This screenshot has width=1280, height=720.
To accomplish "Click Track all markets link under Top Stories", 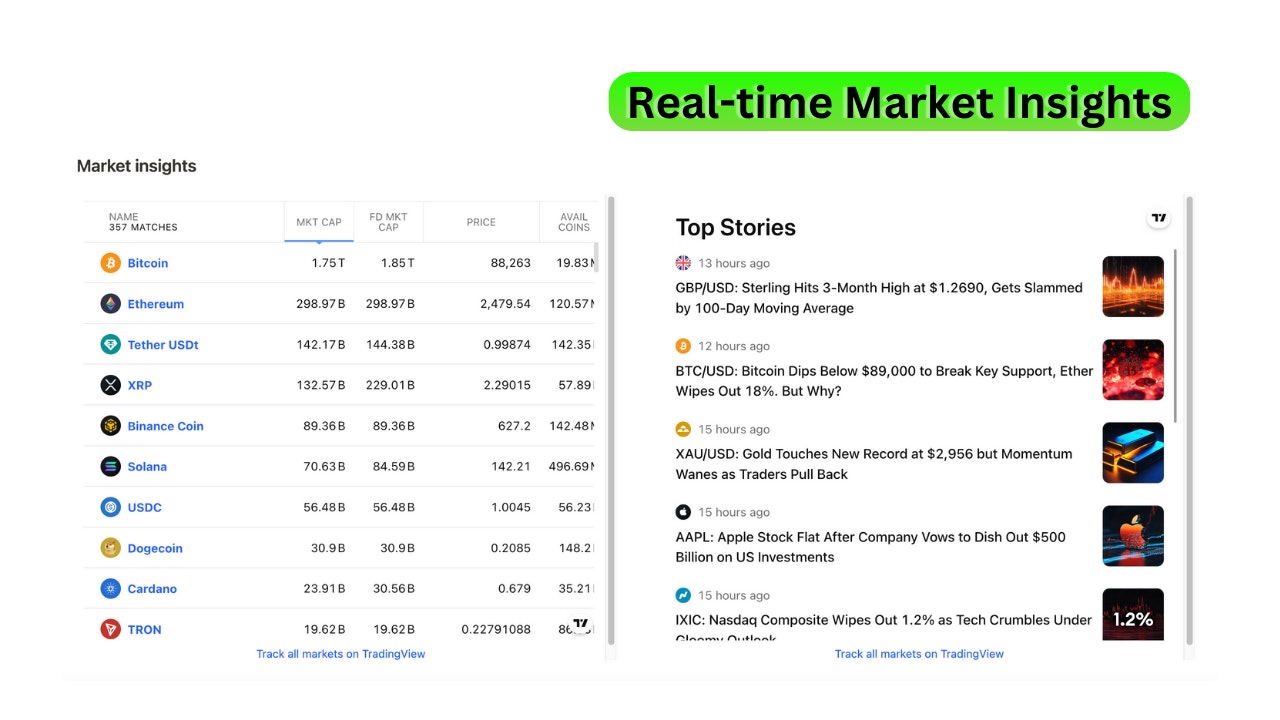I will pyautogui.click(x=919, y=654).
